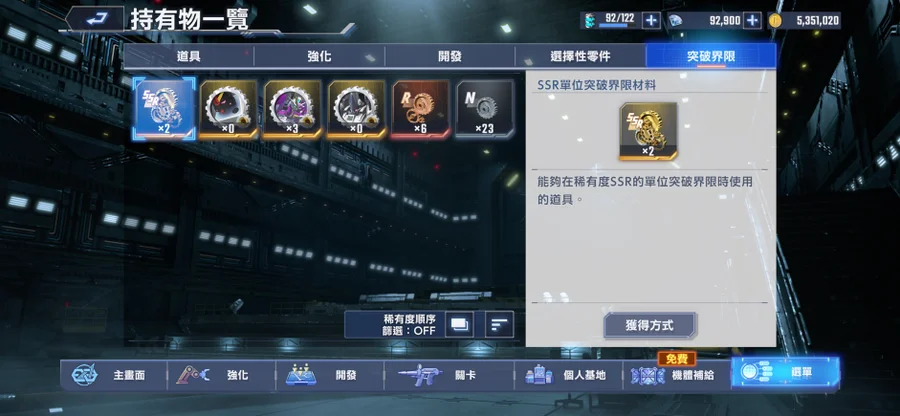Open 機體補給 with the 免費 badge

point(676,374)
